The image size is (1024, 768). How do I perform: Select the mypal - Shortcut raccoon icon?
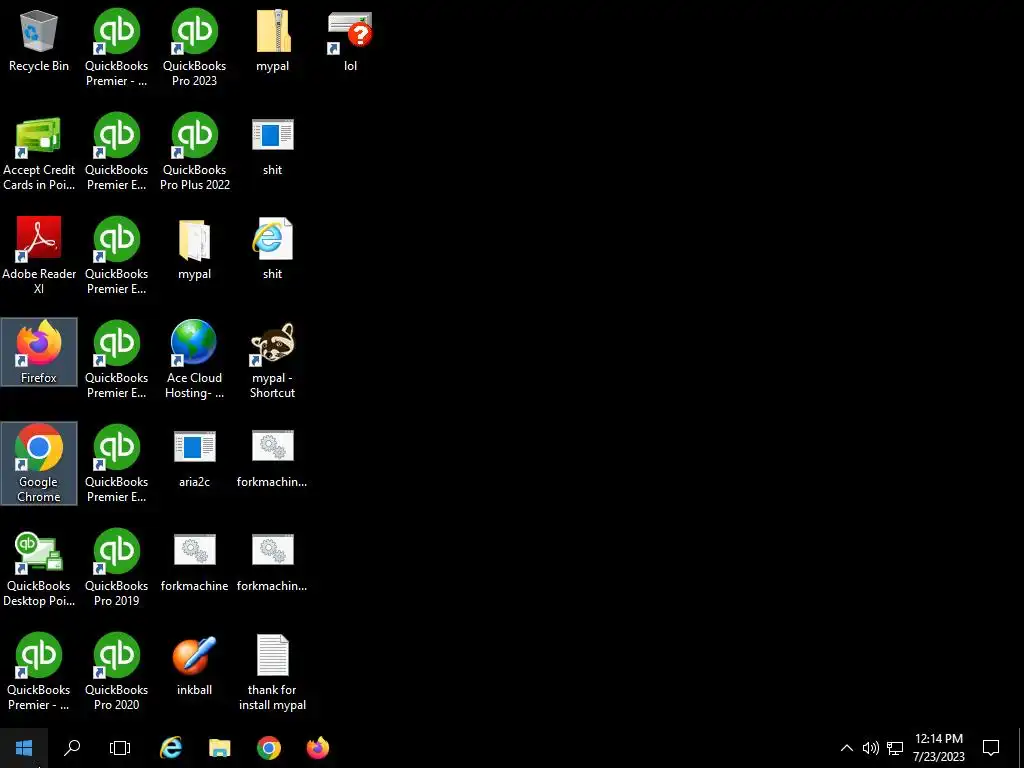(272, 360)
